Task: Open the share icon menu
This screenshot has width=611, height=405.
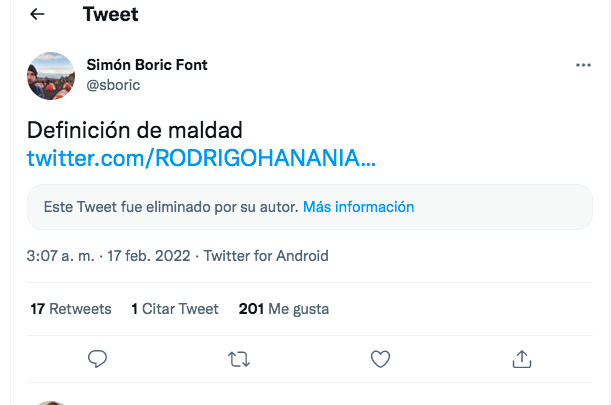Action: tap(521, 358)
